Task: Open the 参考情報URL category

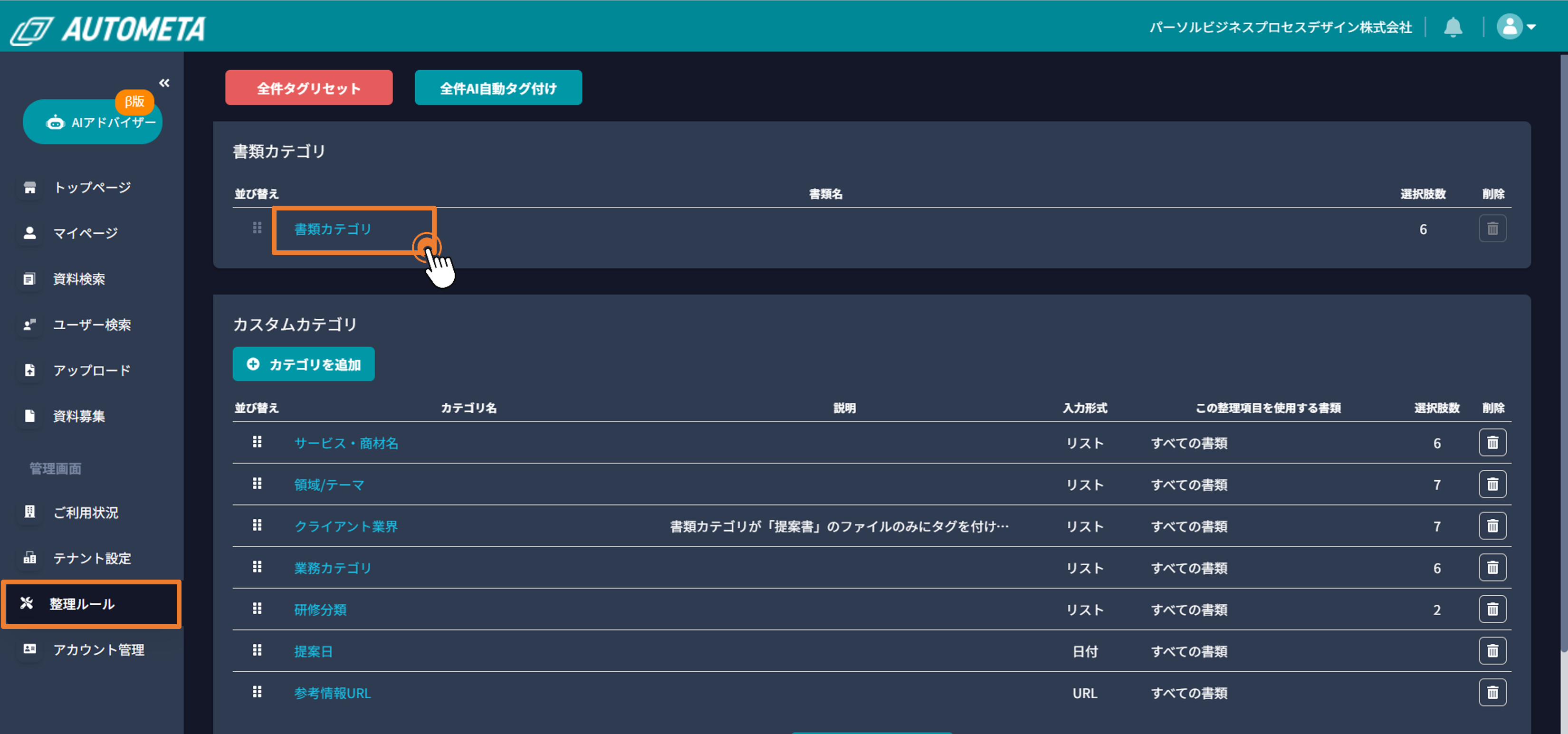Action: (x=333, y=693)
